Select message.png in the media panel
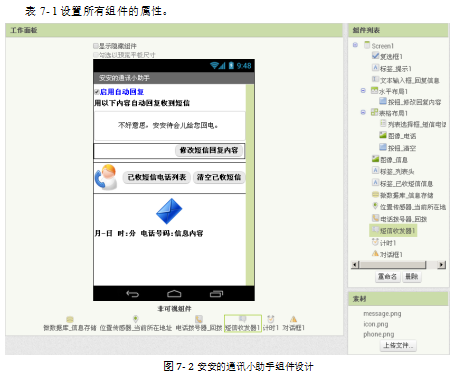This screenshot has width=454, height=386. point(382,313)
